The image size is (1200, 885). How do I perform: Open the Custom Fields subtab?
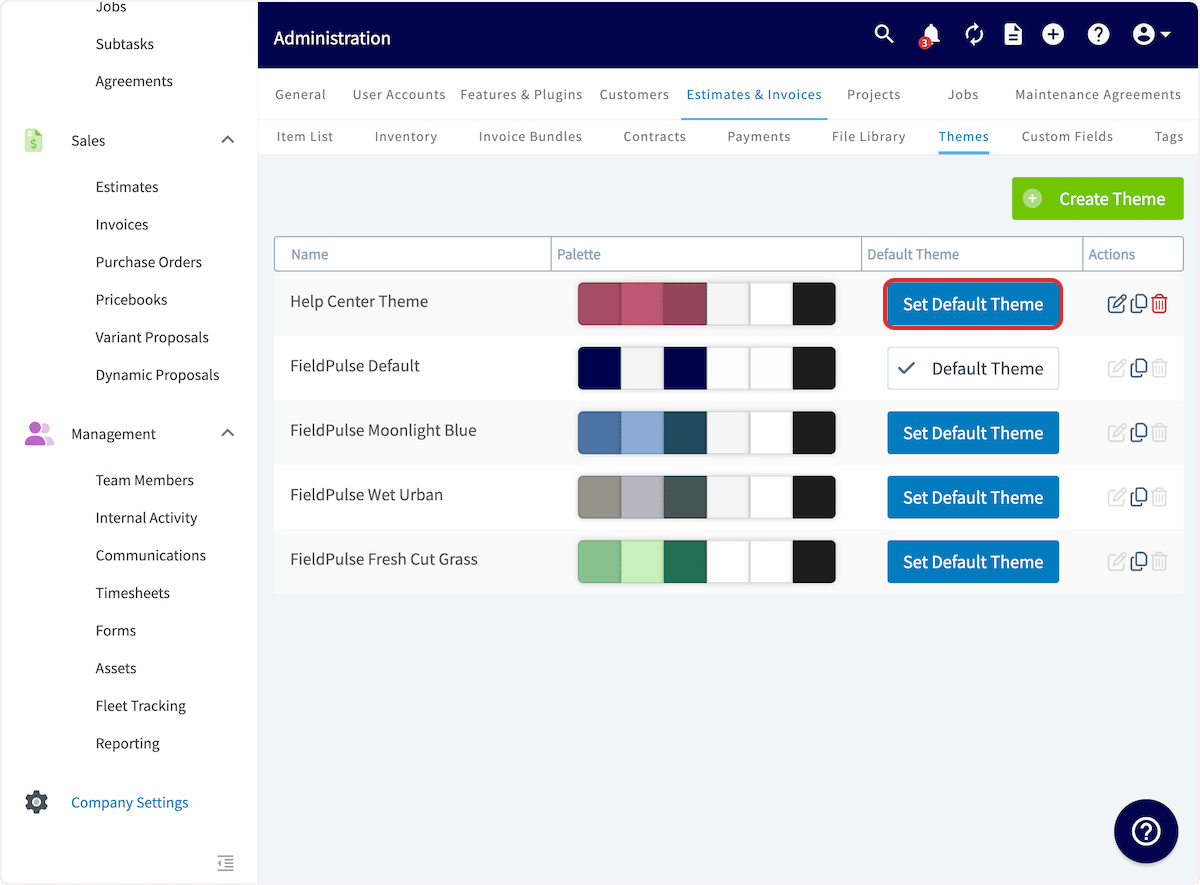1067,136
